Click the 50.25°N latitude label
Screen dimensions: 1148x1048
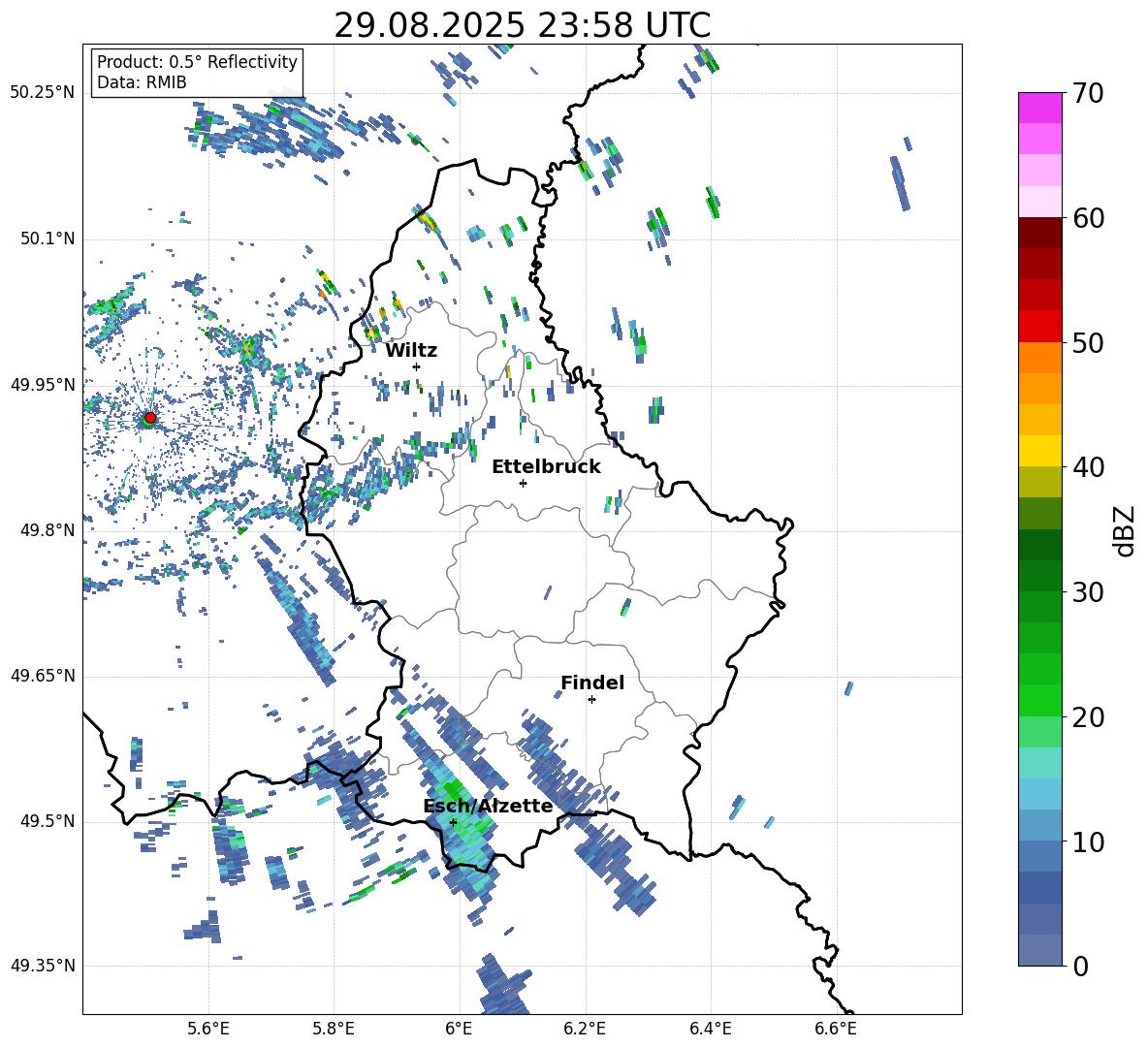click(x=43, y=93)
